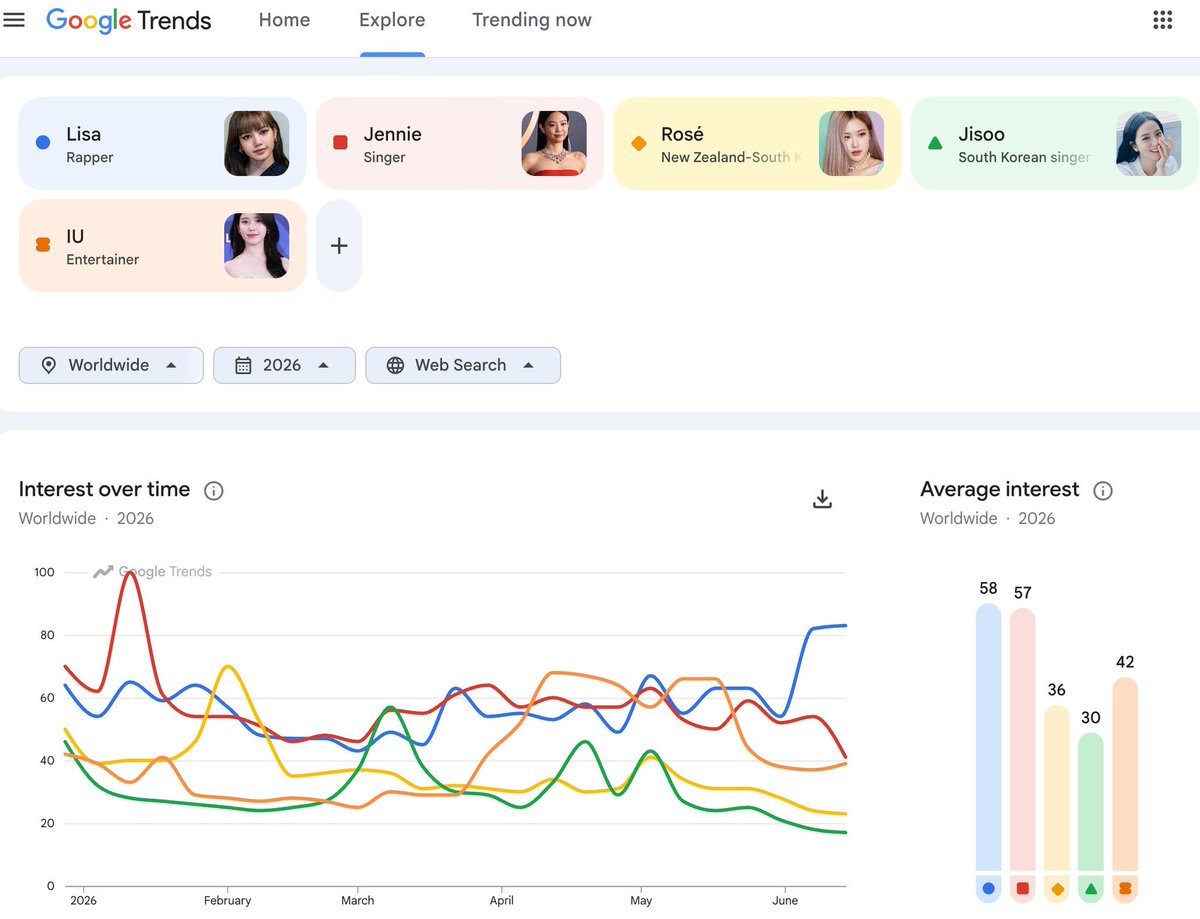Add a comparison term with plus button
Viewport: 1200px width, 919px height.
(339, 246)
